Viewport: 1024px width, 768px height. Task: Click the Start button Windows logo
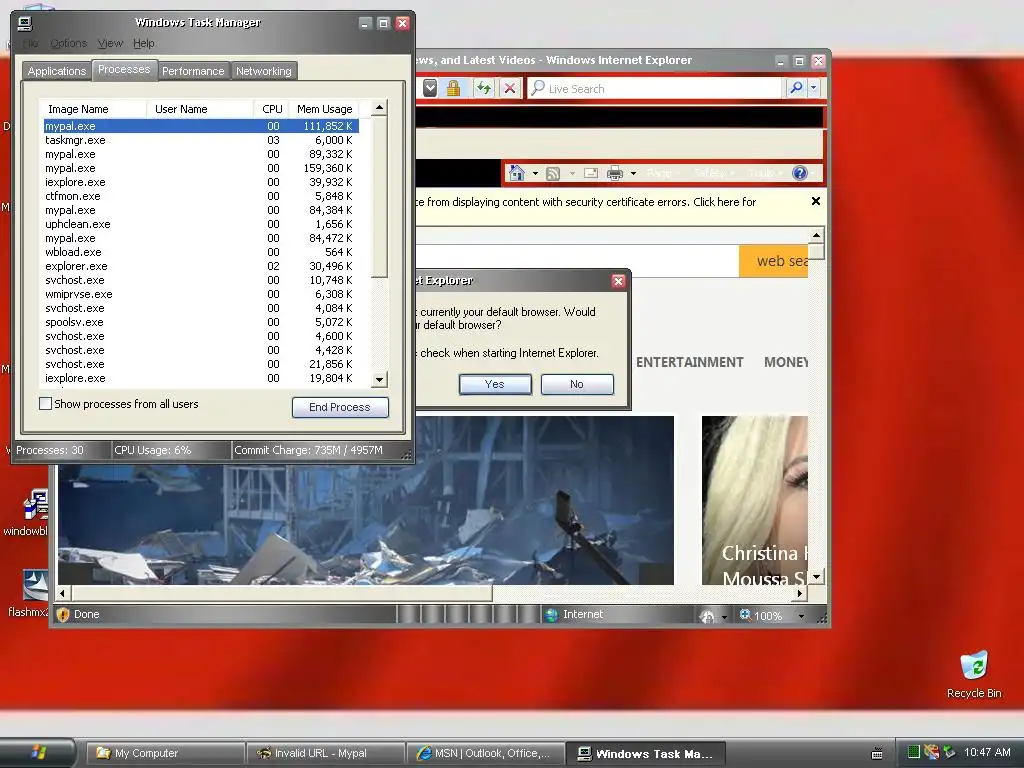point(38,752)
